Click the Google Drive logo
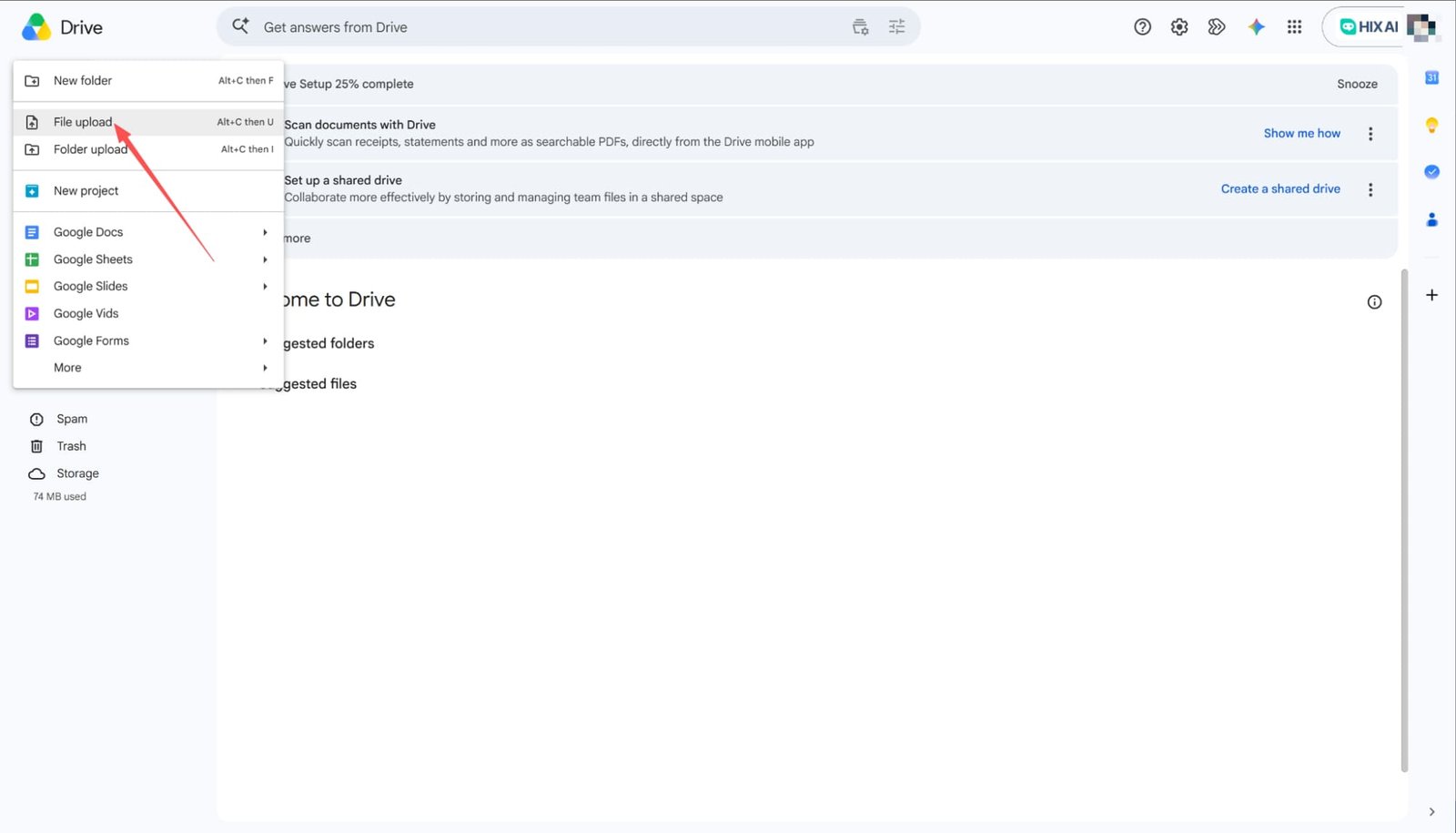Image resolution: width=1456 pixels, height=833 pixels. click(x=36, y=27)
